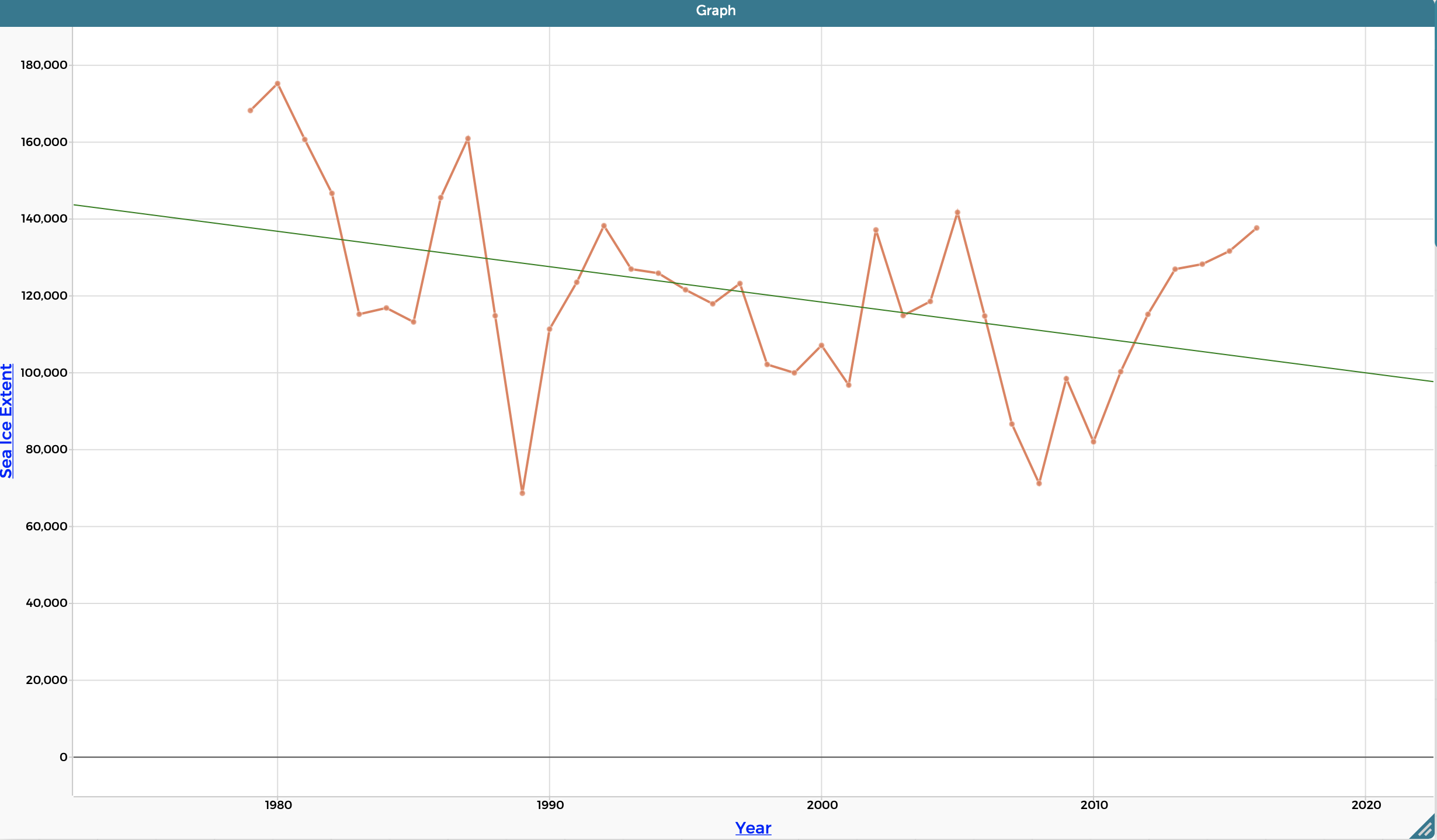1437x840 pixels.
Task: Select the lowest data point near 1989
Action: [x=522, y=492]
